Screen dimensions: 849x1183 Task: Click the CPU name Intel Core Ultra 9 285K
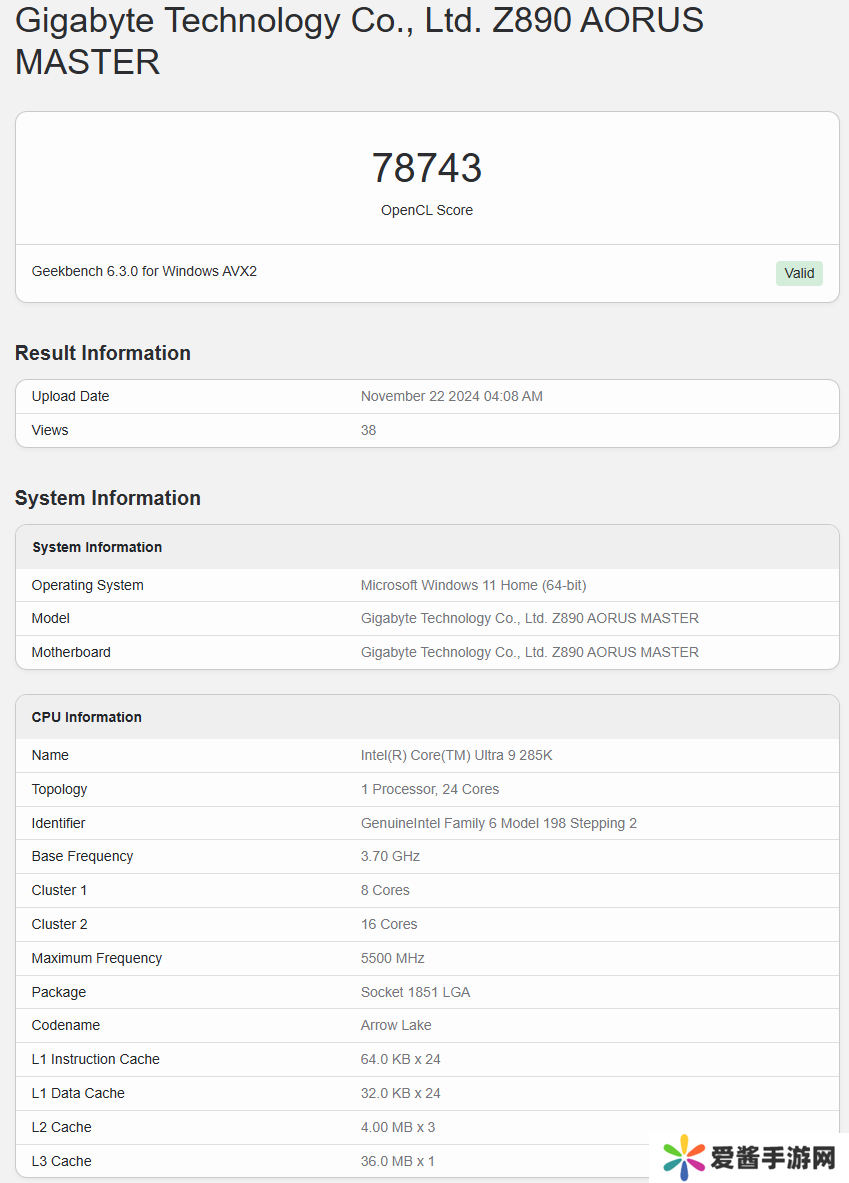pyautogui.click(x=457, y=755)
